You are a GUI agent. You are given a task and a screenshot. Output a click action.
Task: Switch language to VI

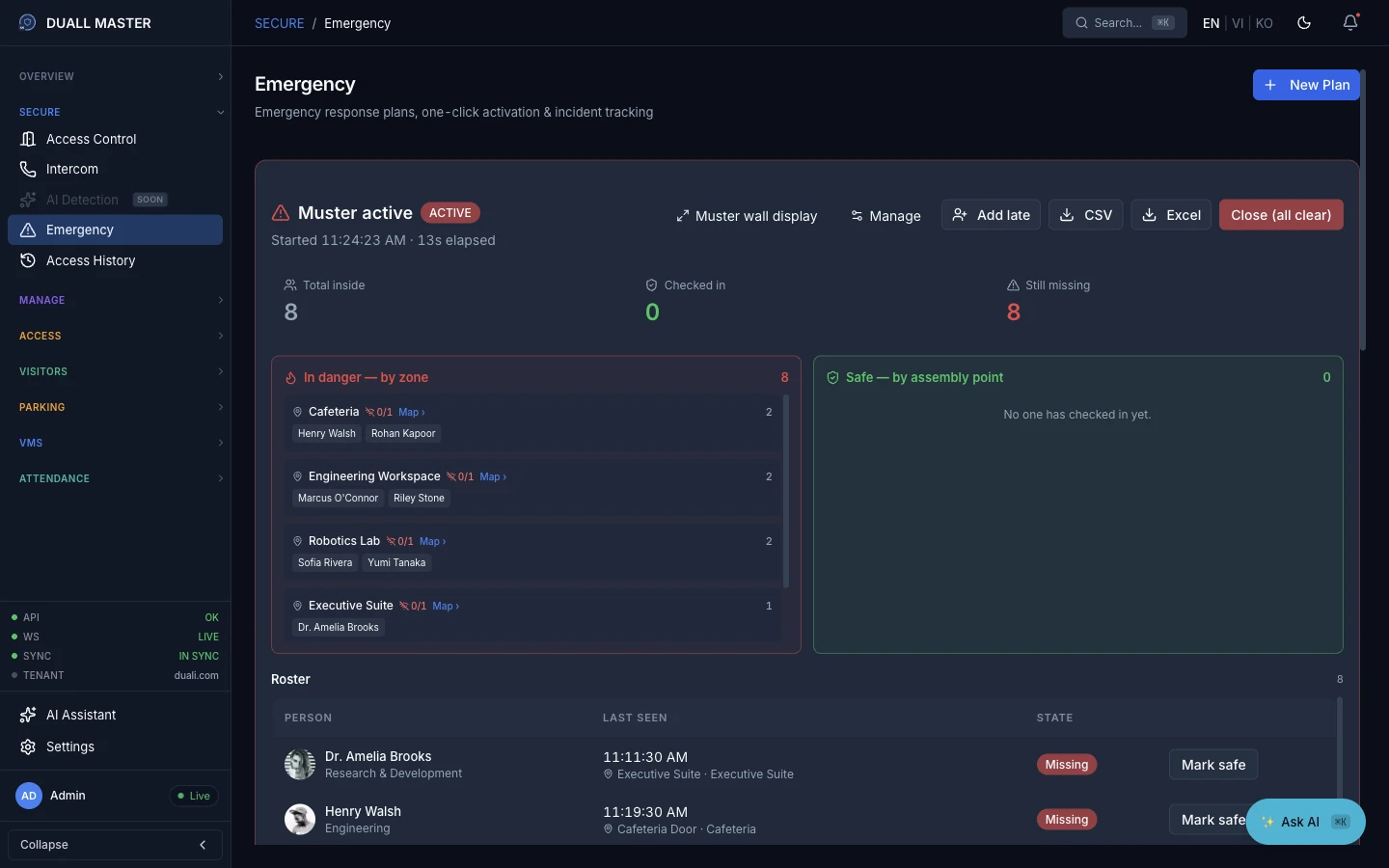pyautogui.click(x=1238, y=23)
